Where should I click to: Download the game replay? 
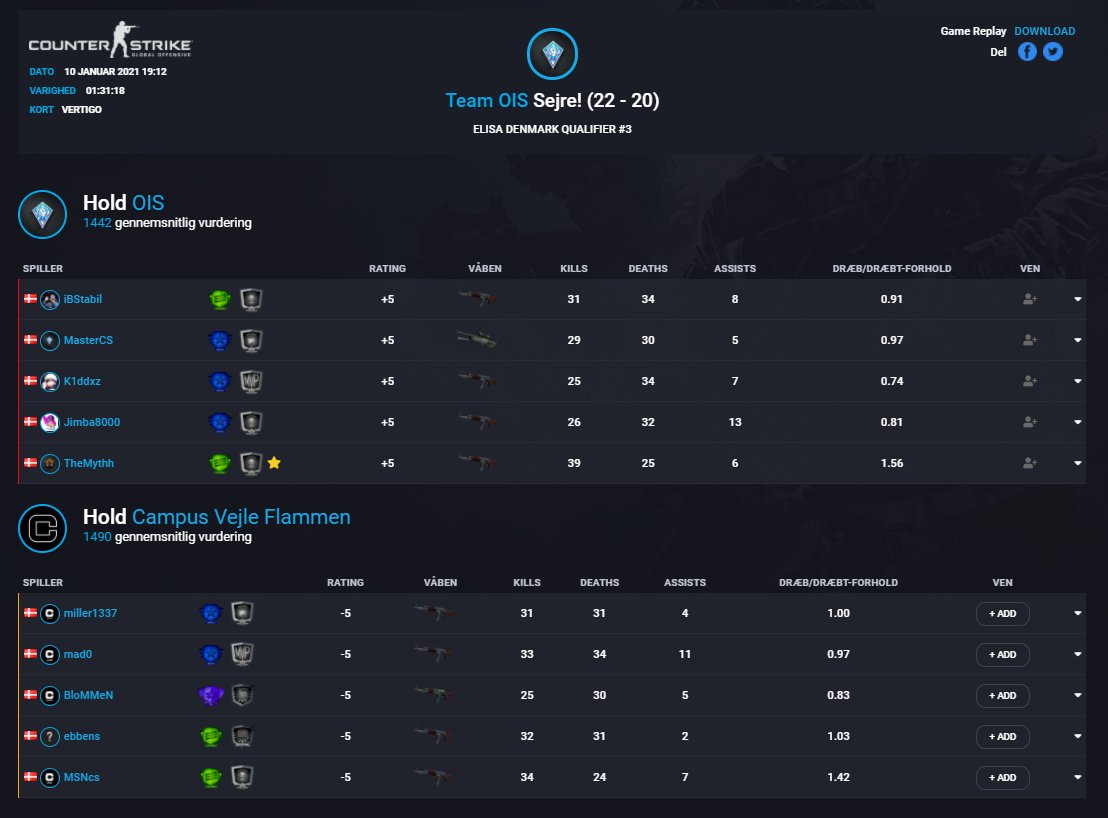point(1044,31)
